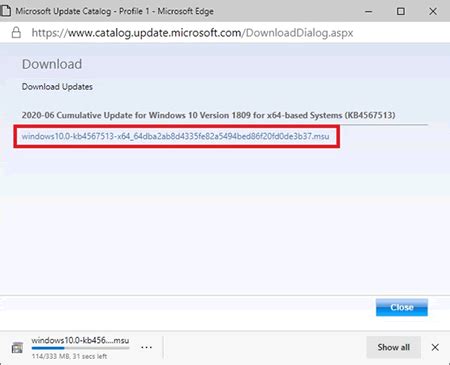Click the 'Microsoft Update Catalog' window title
Image resolution: width=450 pixels, height=365 pixels.
[x=114, y=11]
